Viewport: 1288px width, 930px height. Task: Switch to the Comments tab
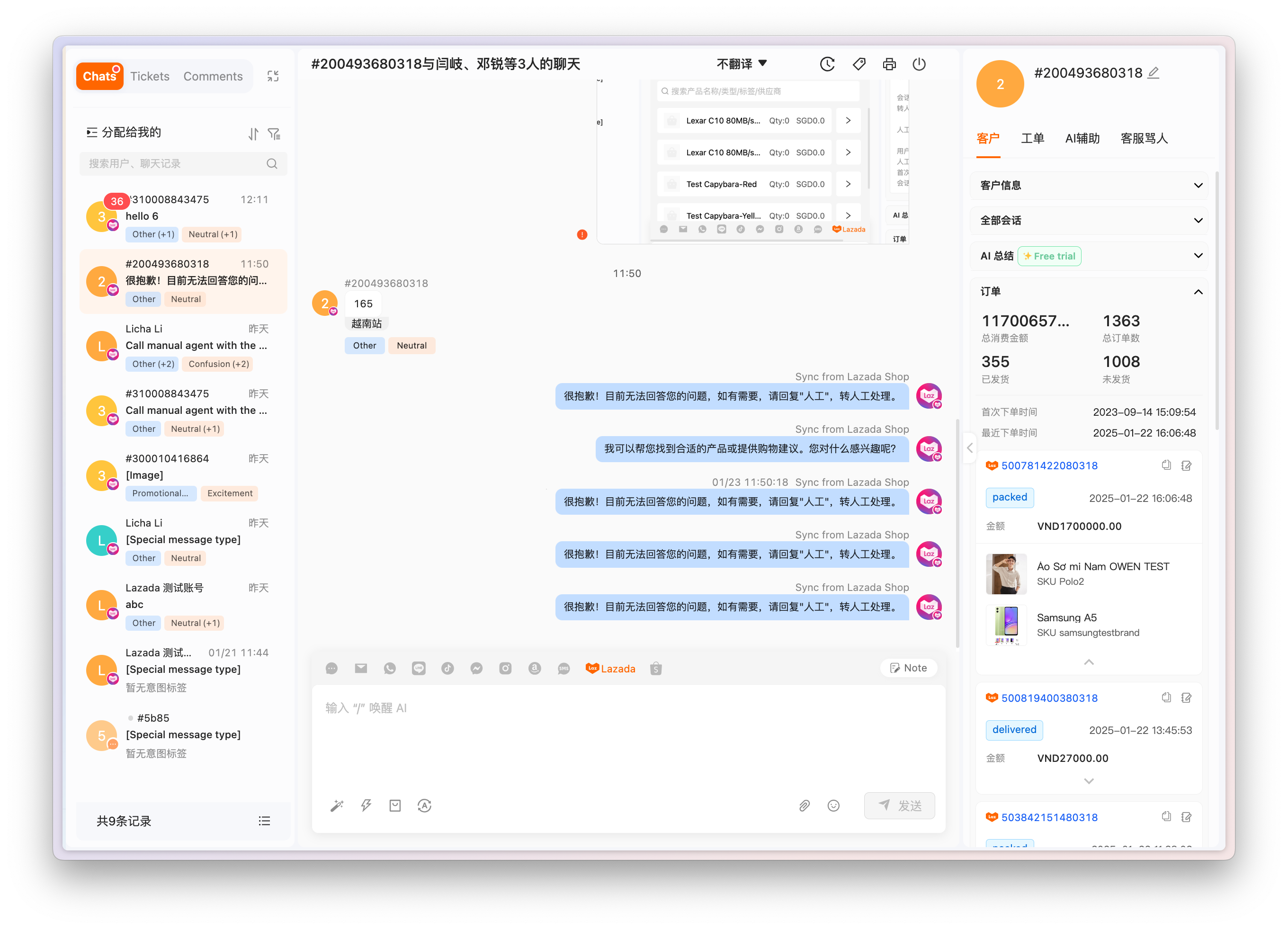tap(213, 76)
